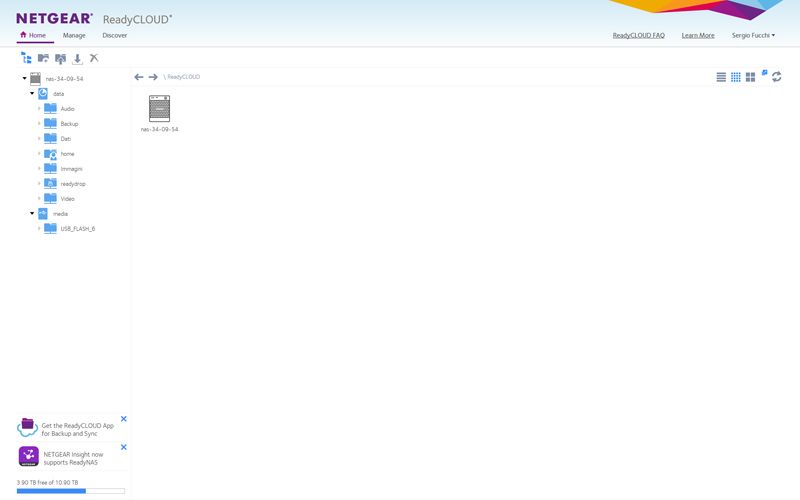Go back with the left arrow
The width and height of the screenshot is (800, 500).
pos(139,77)
